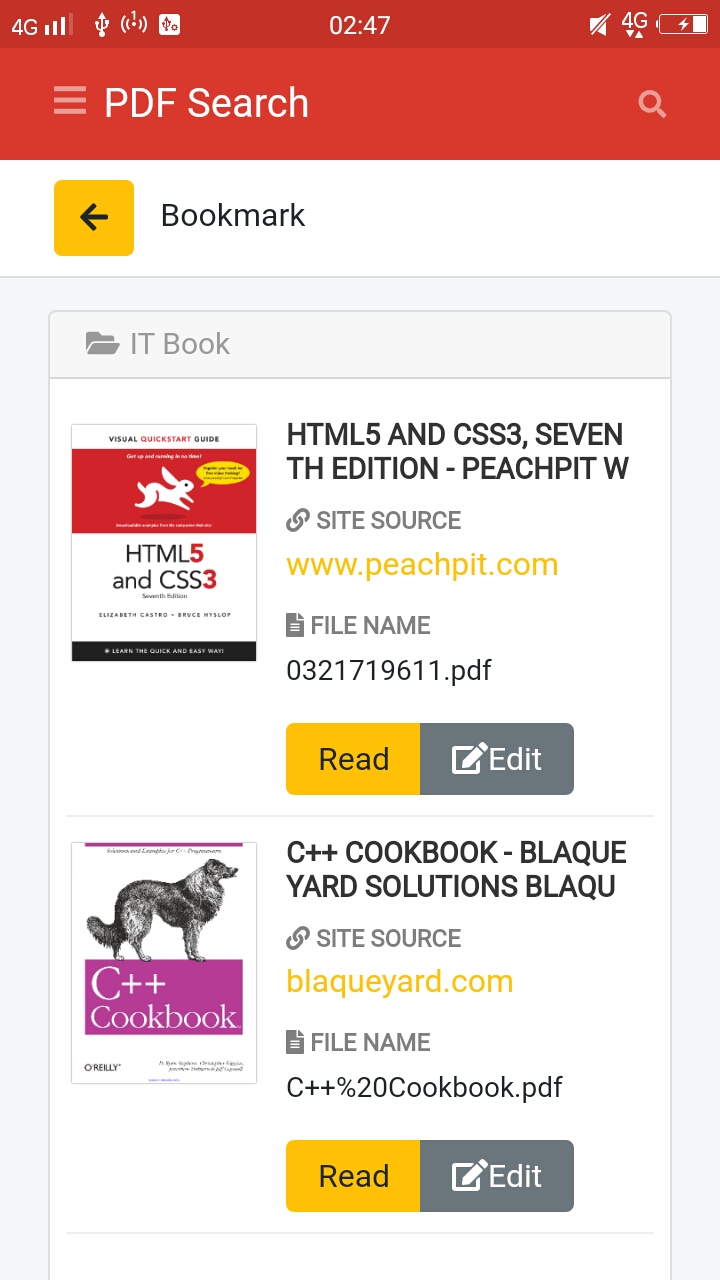Tap the link icon beside SITE SOURCE for HTML5
Screen dimensions: 720x1280
296,519
